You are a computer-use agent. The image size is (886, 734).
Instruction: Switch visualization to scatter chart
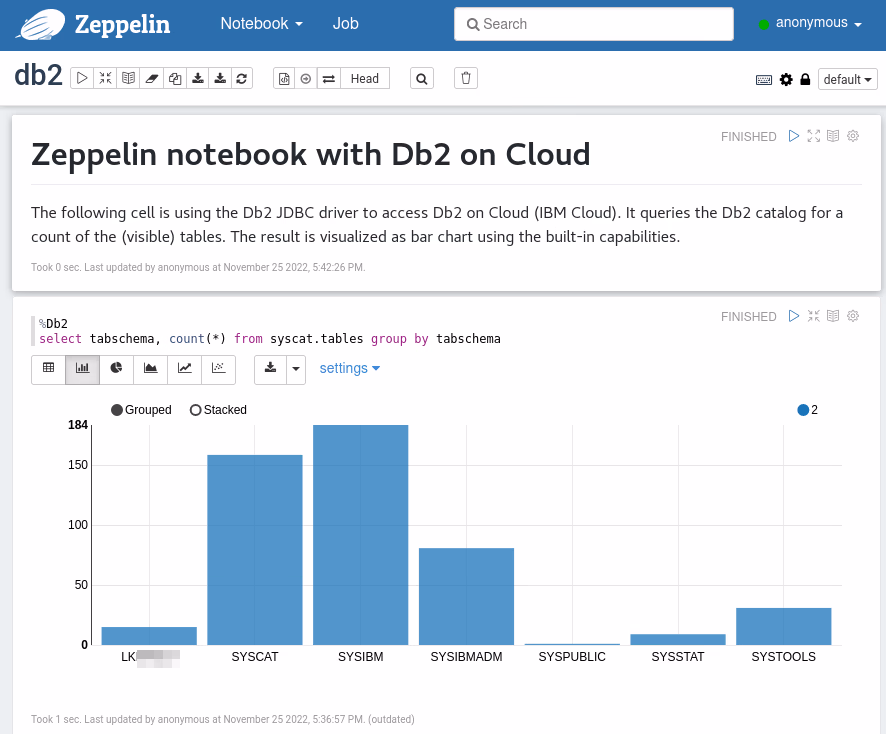218,368
